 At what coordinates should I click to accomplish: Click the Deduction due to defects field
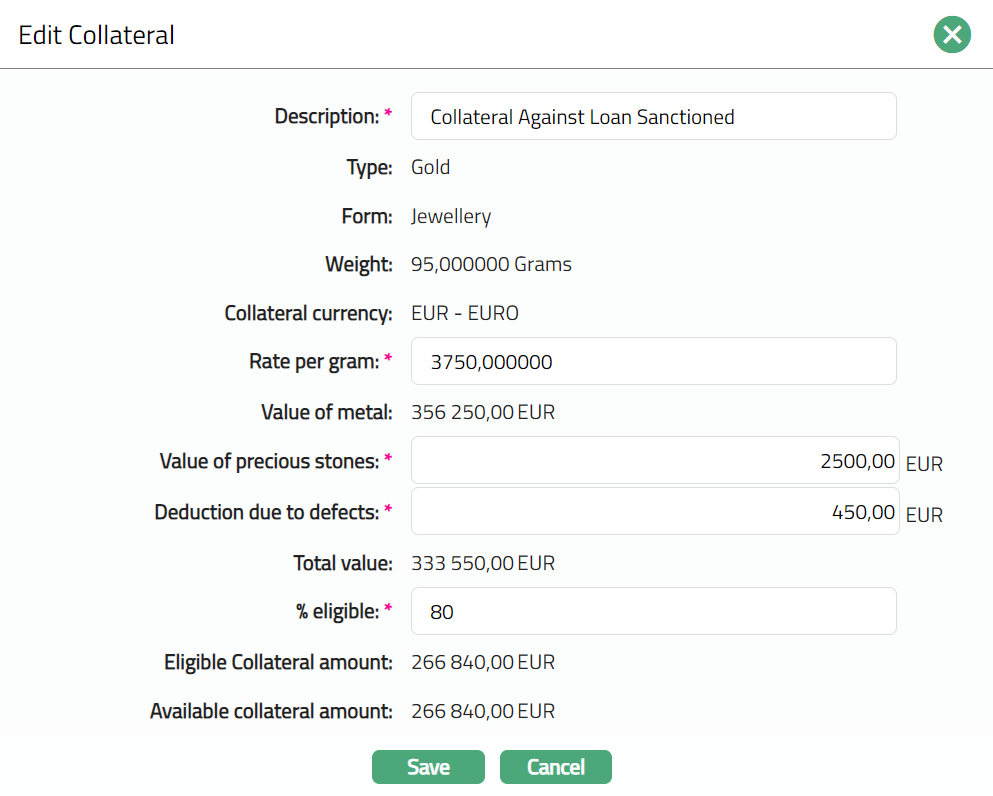pos(655,512)
